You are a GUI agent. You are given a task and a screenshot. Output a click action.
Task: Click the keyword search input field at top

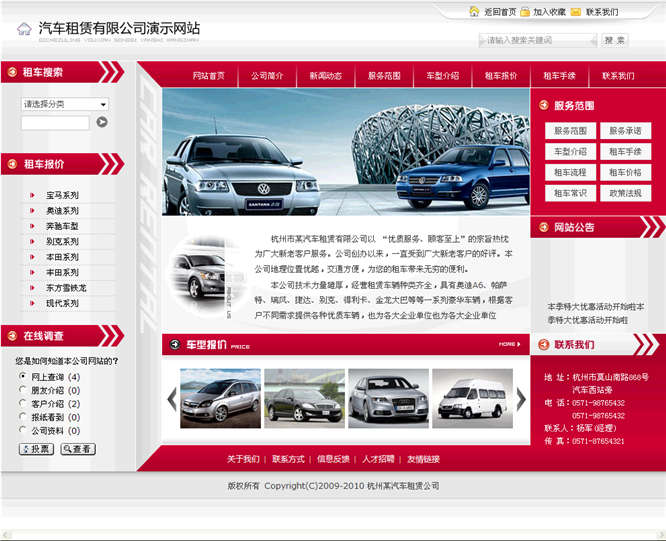pyautogui.click(x=538, y=40)
